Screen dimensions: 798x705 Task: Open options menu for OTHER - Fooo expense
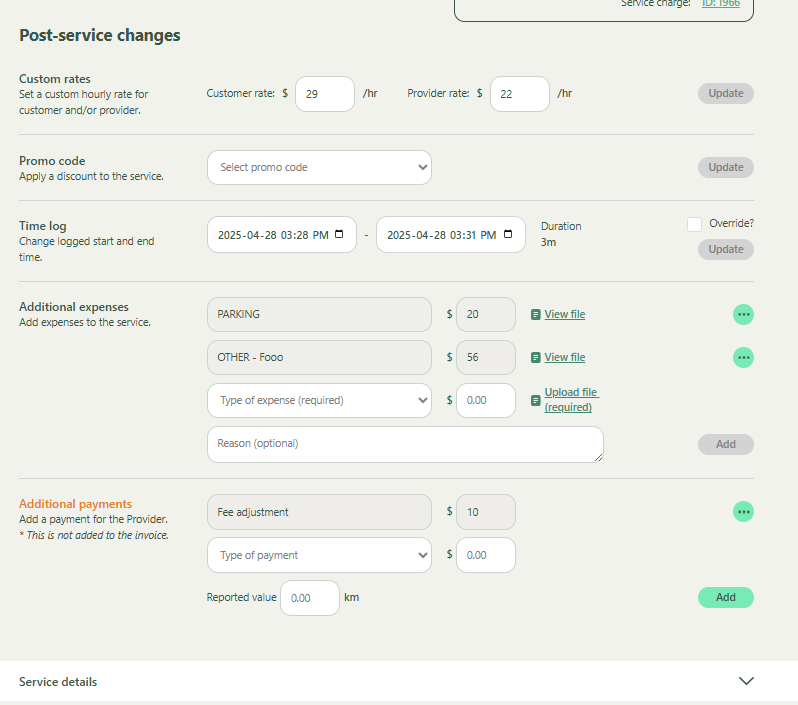coord(743,357)
